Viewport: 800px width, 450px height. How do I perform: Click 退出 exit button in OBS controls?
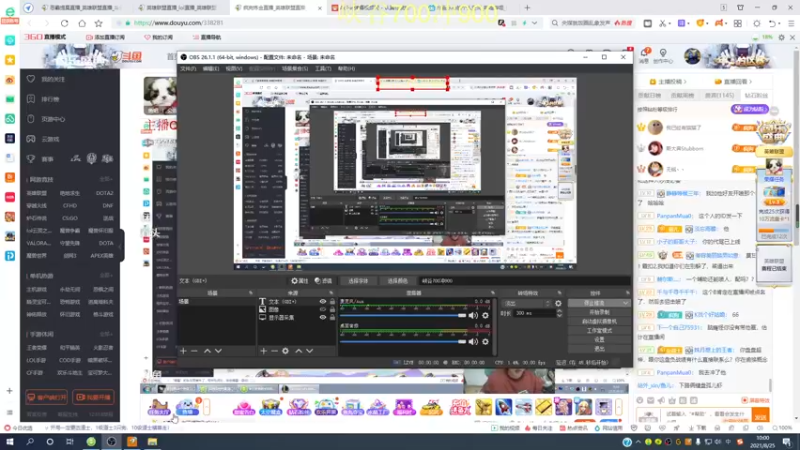[x=599, y=349]
